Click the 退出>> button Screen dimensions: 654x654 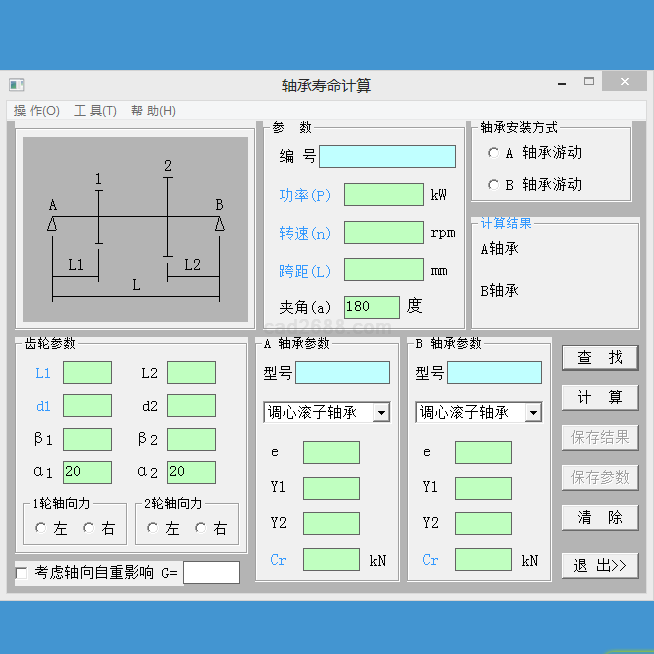coord(599,565)
